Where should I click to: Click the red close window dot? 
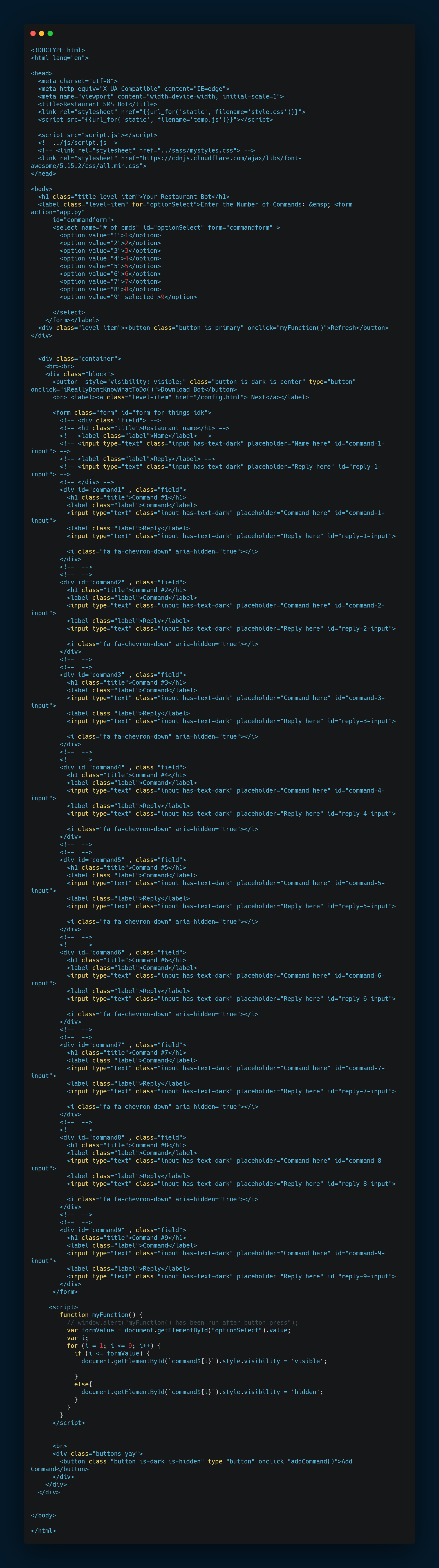pos(33,33)
